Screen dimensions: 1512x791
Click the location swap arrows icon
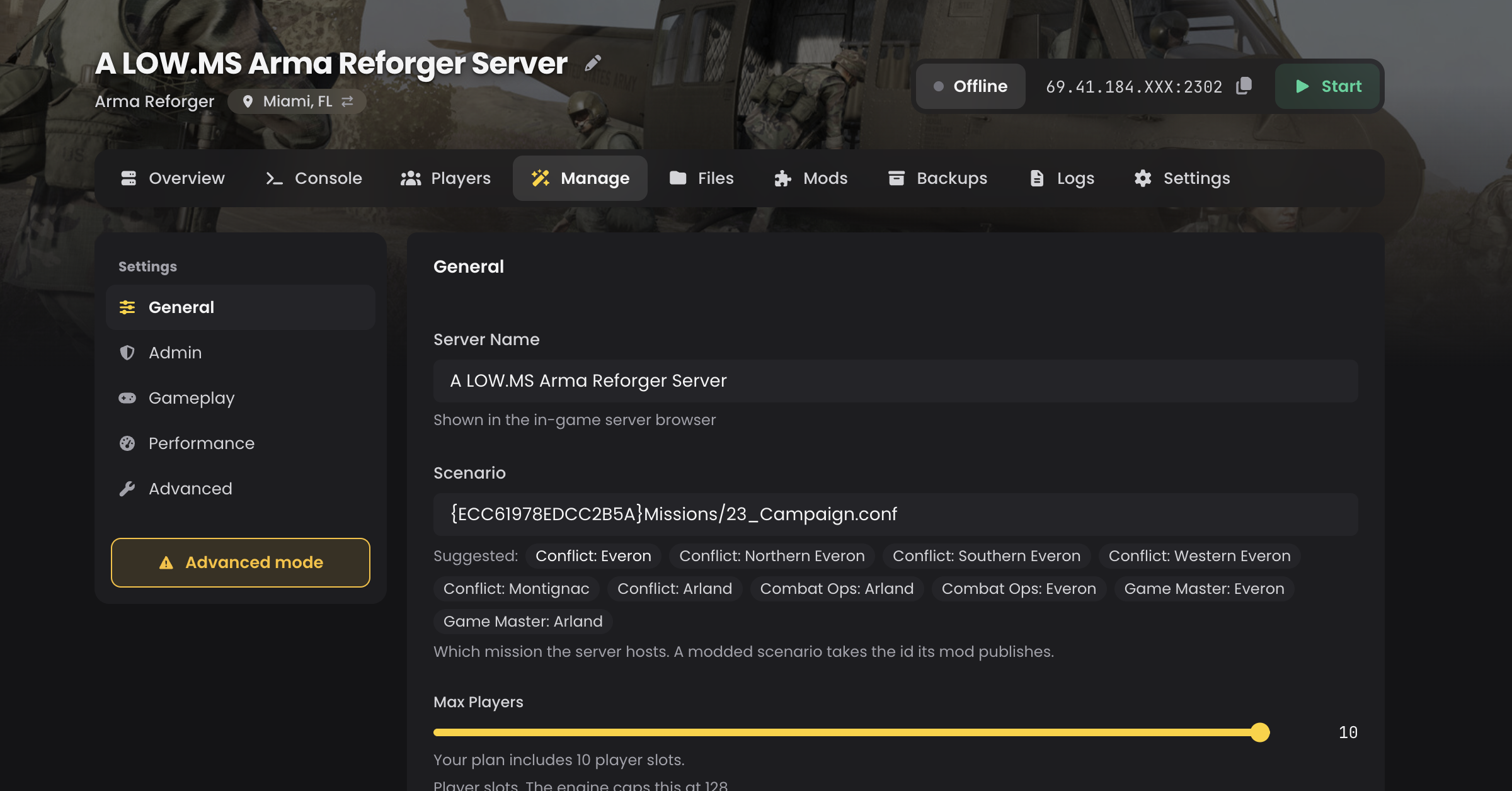pyautogui.click(x=347, y=101)
